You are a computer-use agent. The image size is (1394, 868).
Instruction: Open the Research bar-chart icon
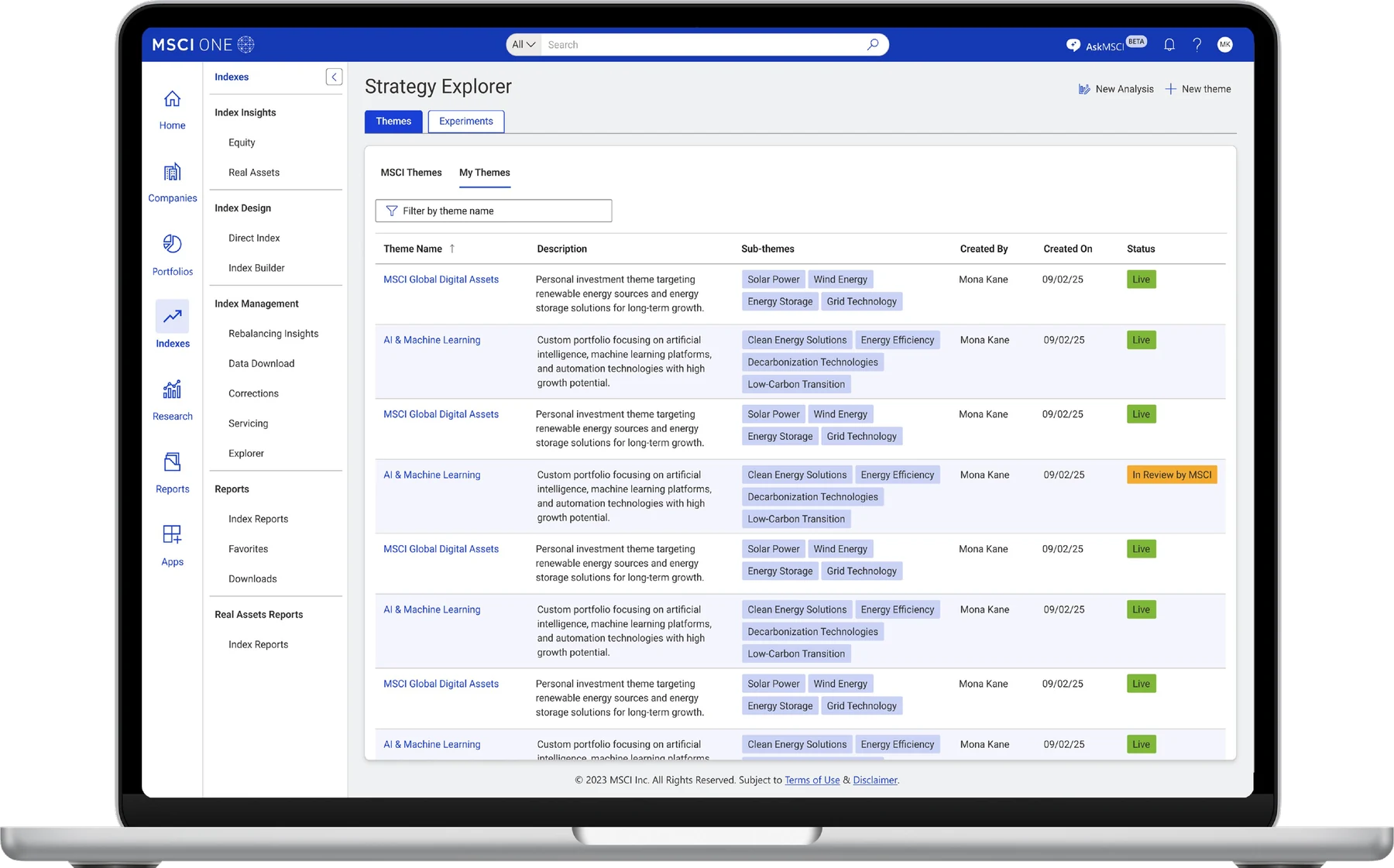pos(172,389)
